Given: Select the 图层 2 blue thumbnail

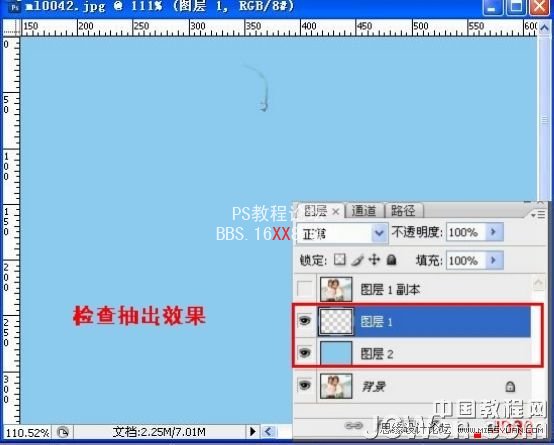Looking at the screenshot, I should pyautogui.click(x=336, y=353).
